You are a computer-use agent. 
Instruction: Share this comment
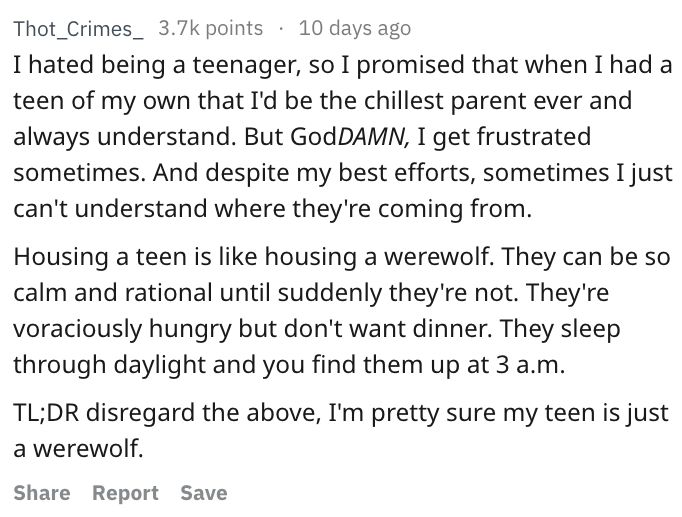tap(42, 493)
